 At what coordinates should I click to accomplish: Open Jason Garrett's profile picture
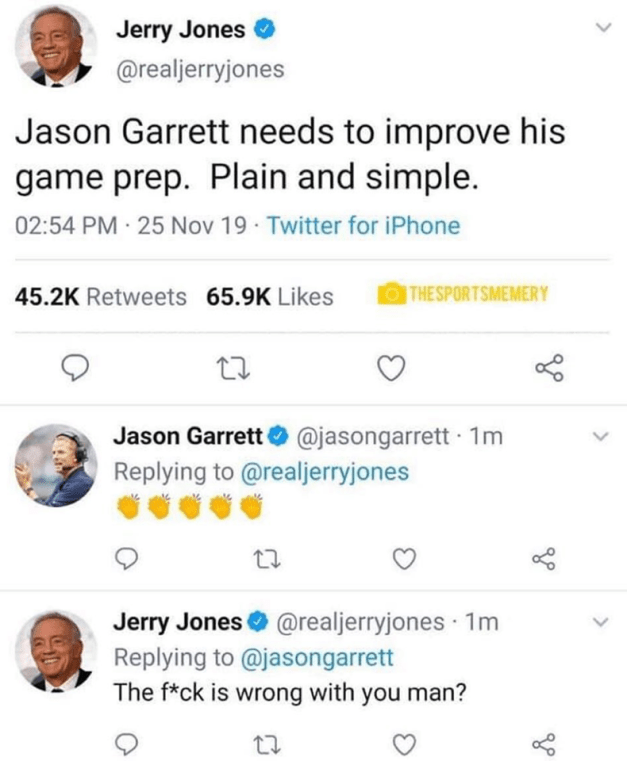pos(56,466)
